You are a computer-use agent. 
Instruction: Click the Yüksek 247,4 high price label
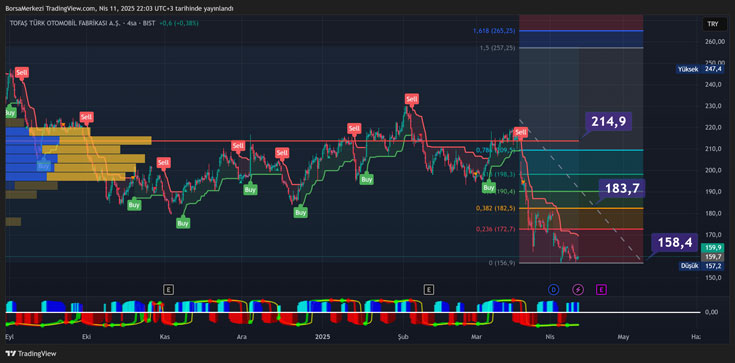(700, 69)
